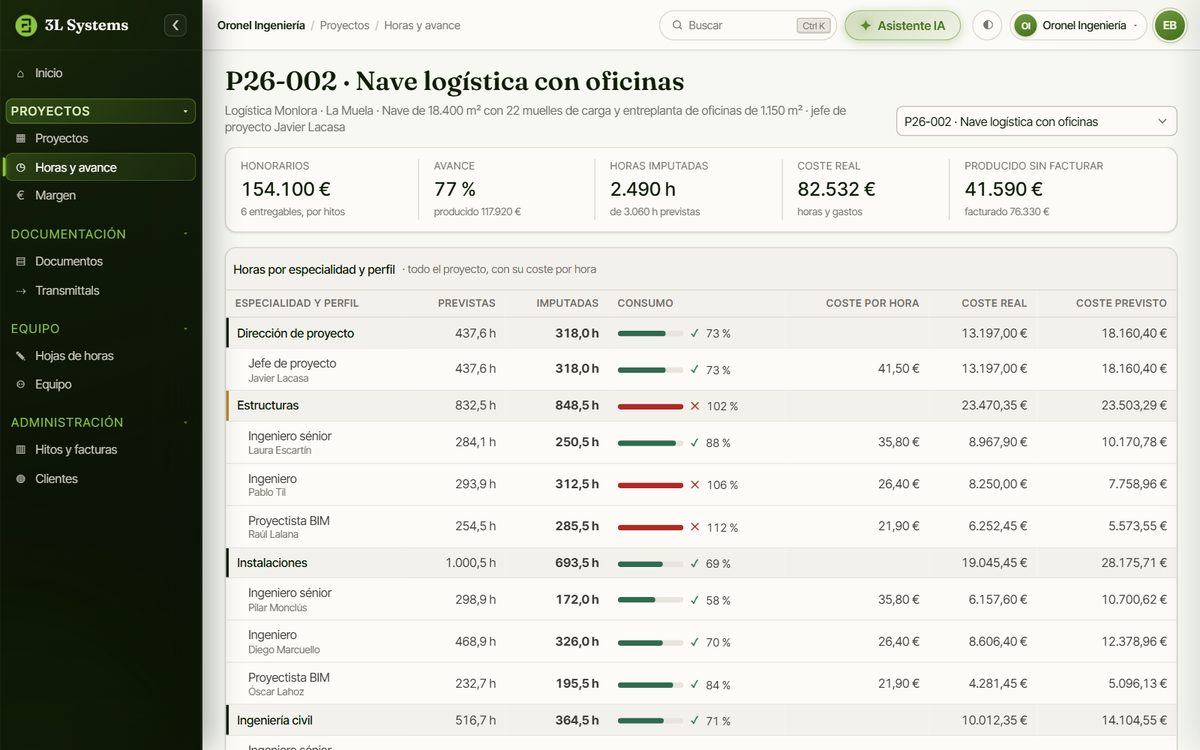
Task: Click the Inicio home icon
Action: 21,73
